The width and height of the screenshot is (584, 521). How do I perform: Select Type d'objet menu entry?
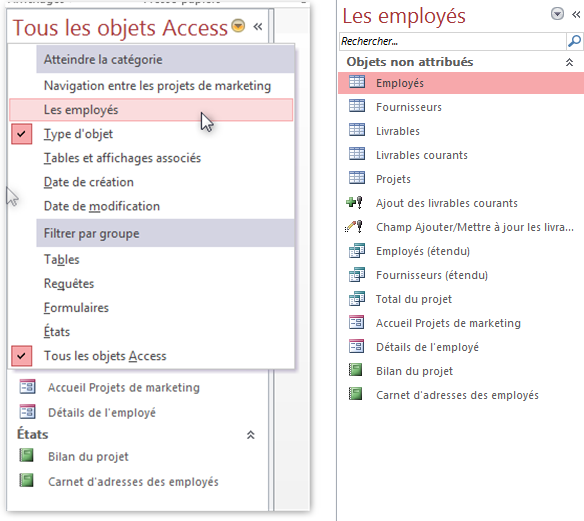[x=78, y=134]
